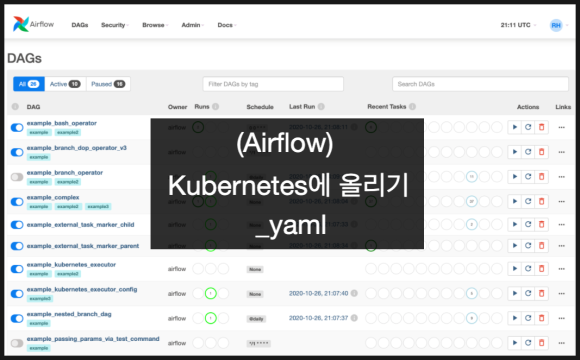Viewport: 580px width, 360px height.
Task: Open links menu for example_bash_operator
Action: point(562,127)
